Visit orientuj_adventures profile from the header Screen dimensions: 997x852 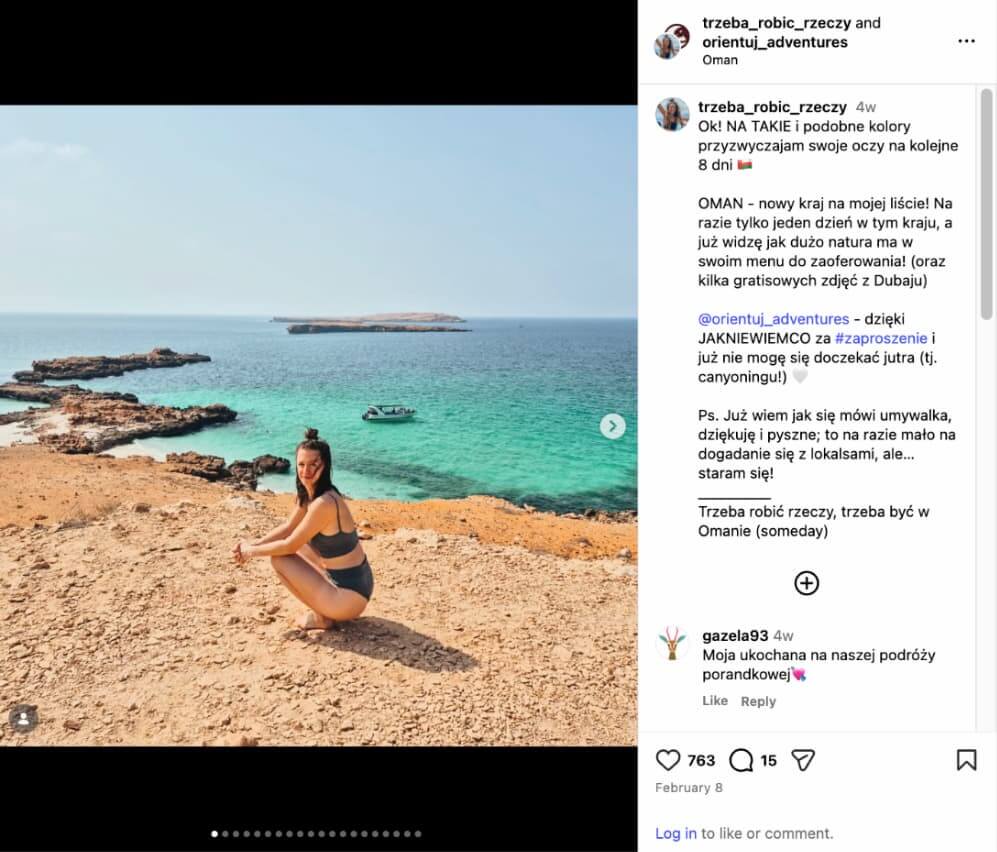pos(774,42)
